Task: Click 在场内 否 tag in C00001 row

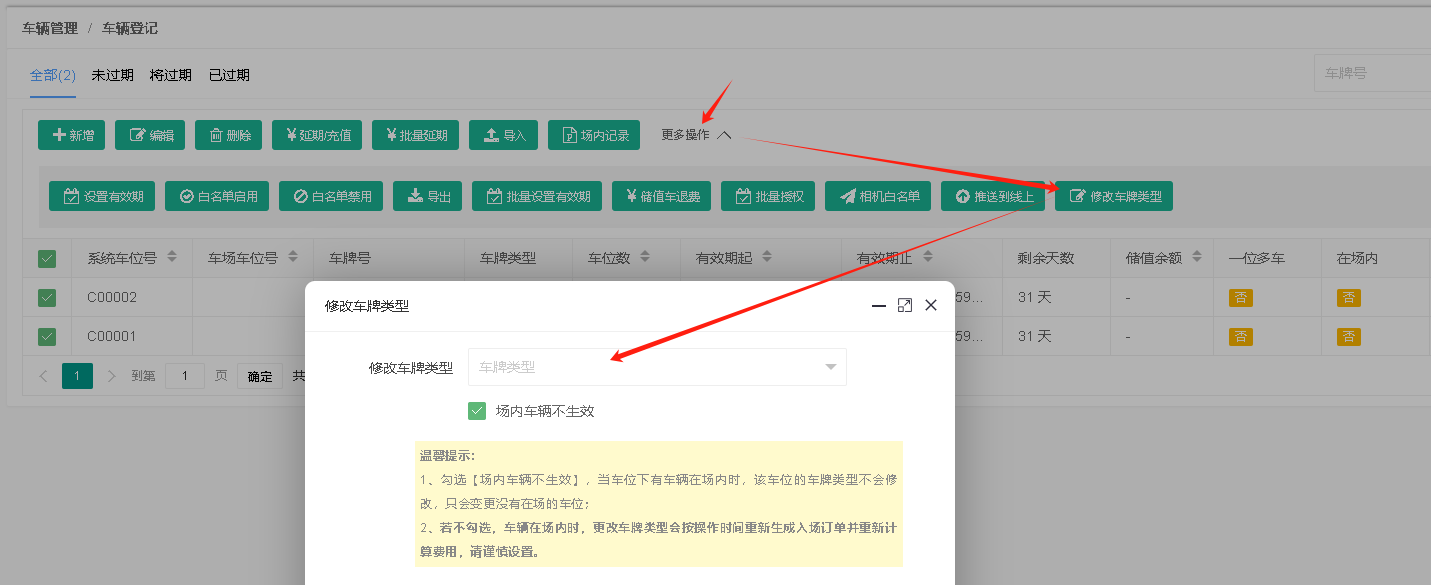Action: 1349,336
